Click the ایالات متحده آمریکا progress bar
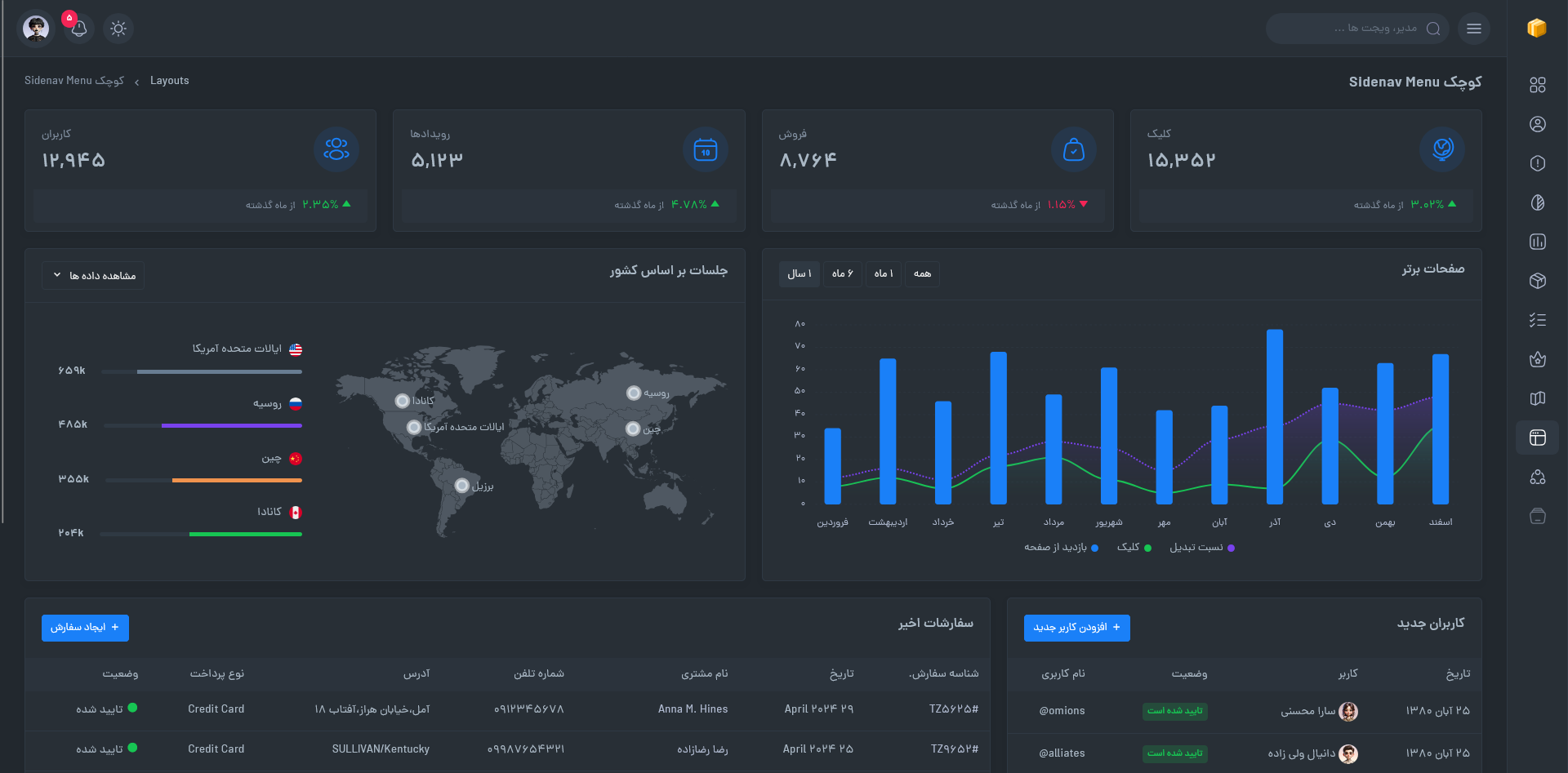The height and width of the screenshot is (773, 1568). 202,371
